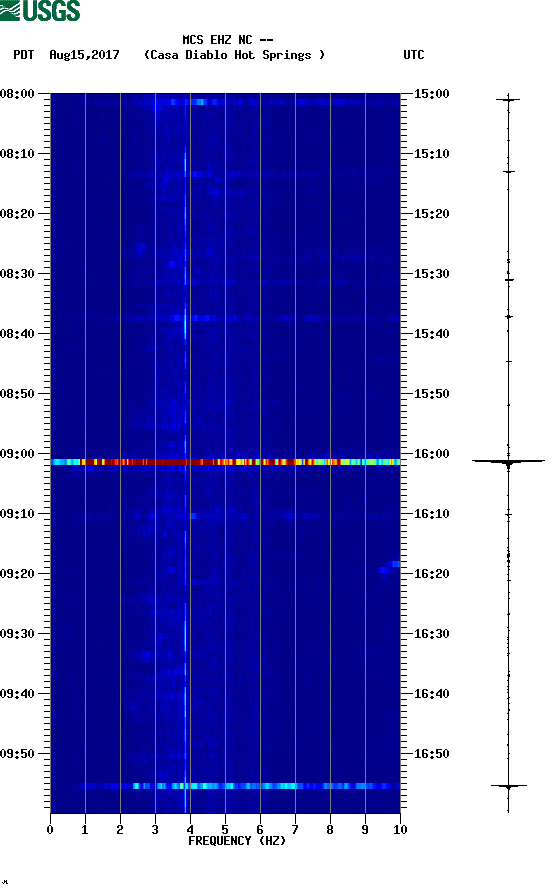
Task: Click the 15:30 UTC time label
Action: click(431, 273)
